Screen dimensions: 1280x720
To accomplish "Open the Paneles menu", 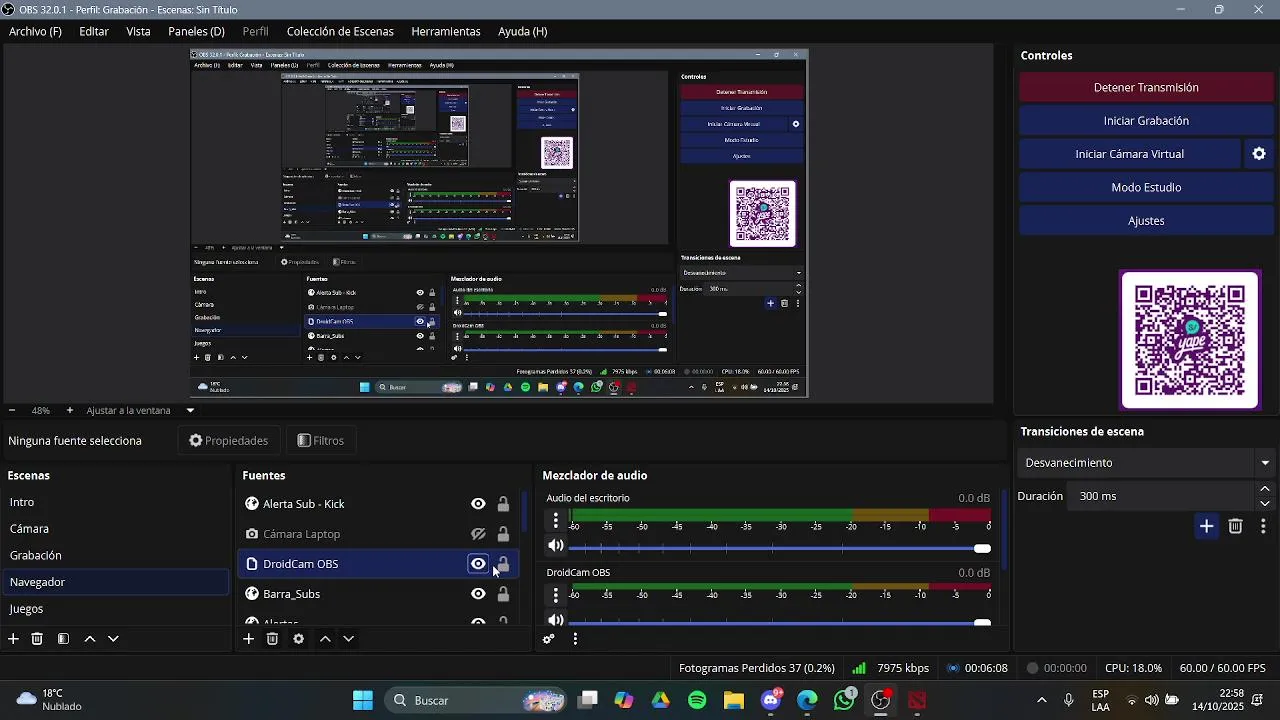I will (196, 31).
